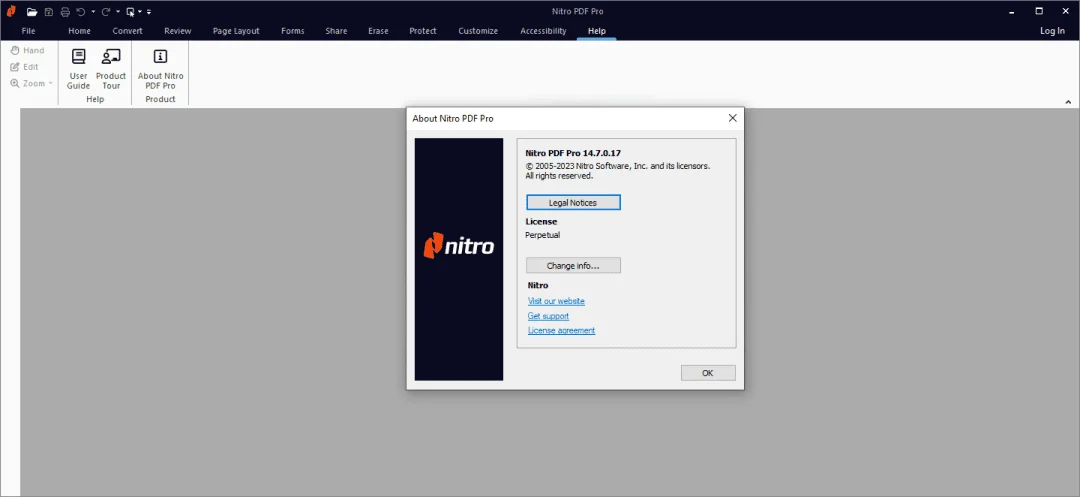Switch to the Forms tab
The image size is (1080, 497).
[293, 31]
